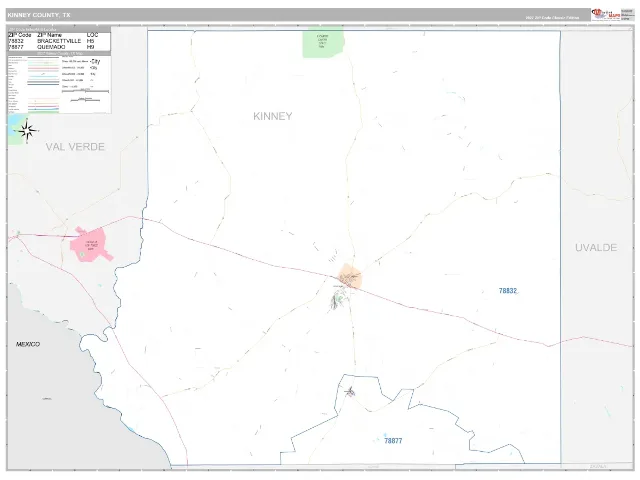640x480 pixels.
Task: Click the 'ZIP Code' column header
Action: 20,35
